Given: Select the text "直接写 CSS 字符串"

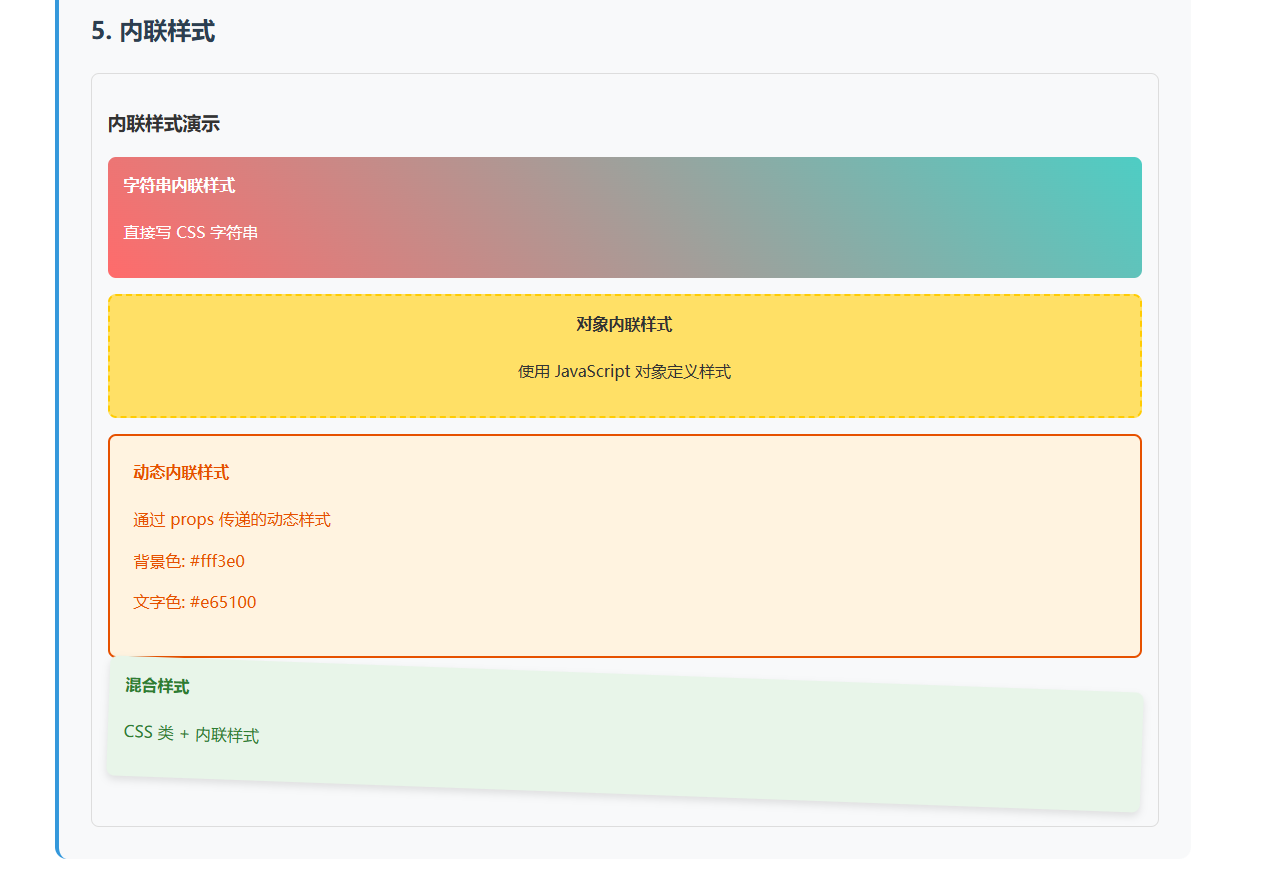Looking at the screenshot, I should pos(191,232).
